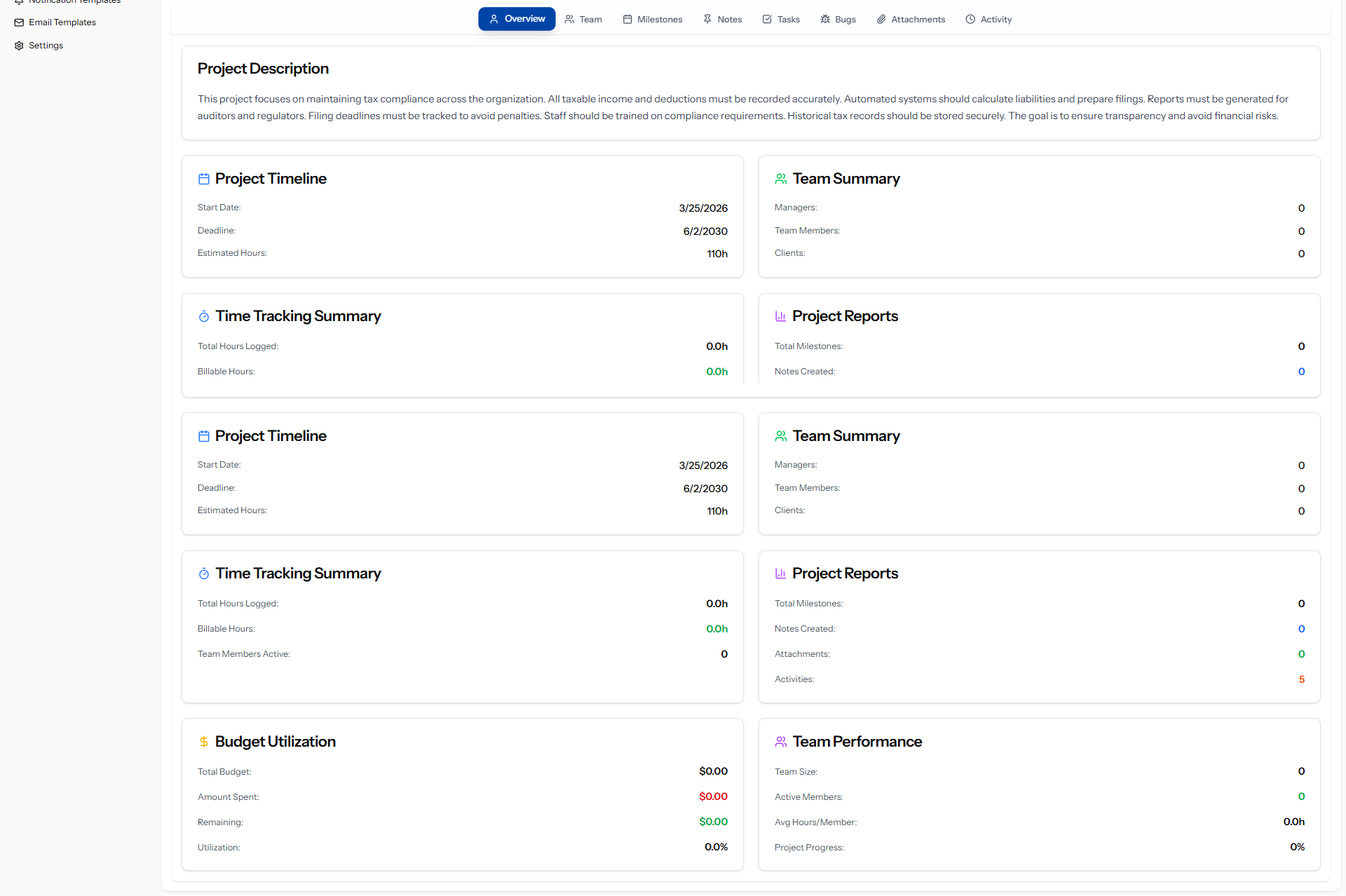The width and height of the screenshot is (1346, 896).
Task: Open the Milestones tab
Action: tap(652, 20)
